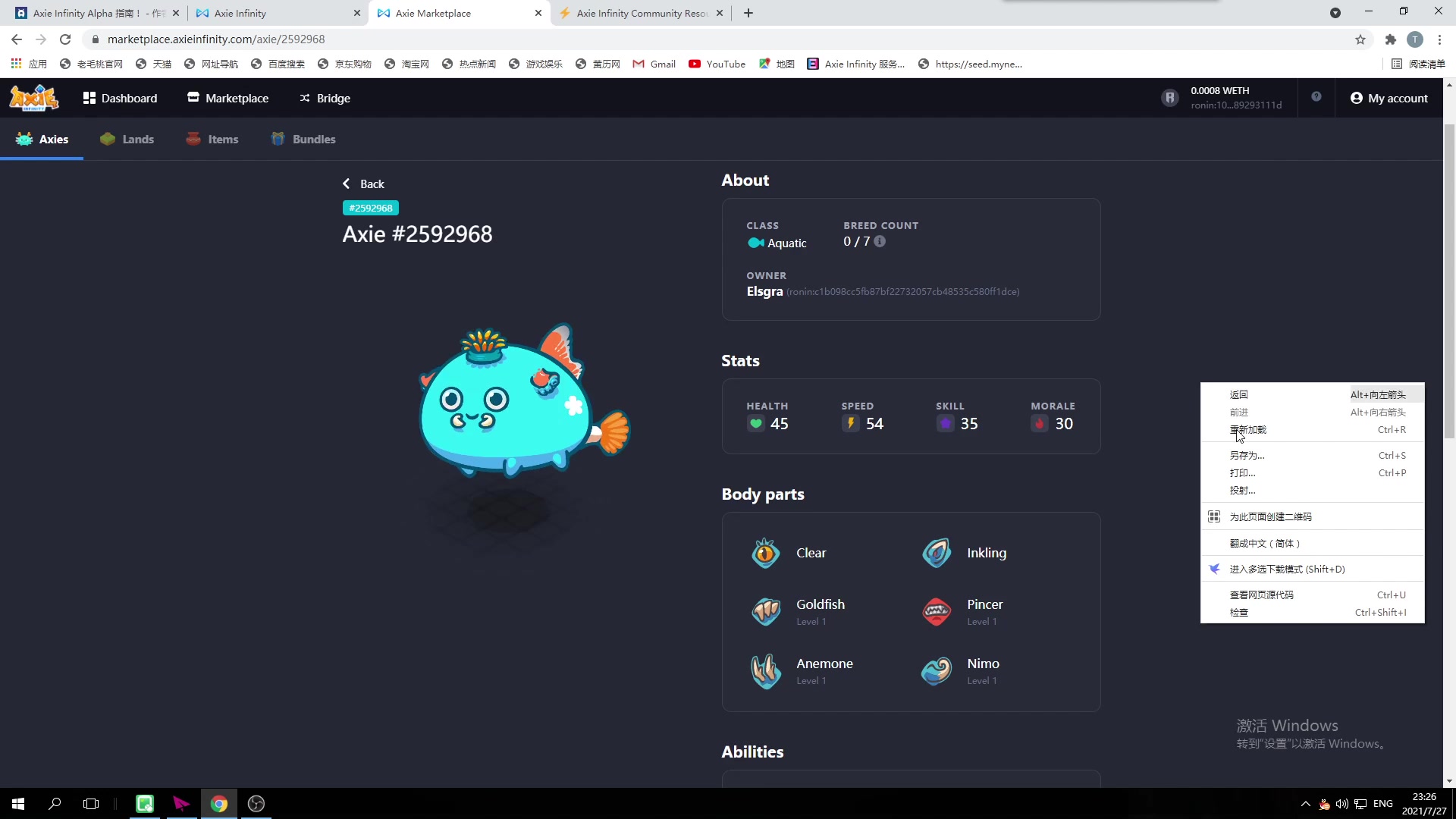1456x819 pixels.
Task: Click the Ronin wallet icon
Action: (1170, 98)
